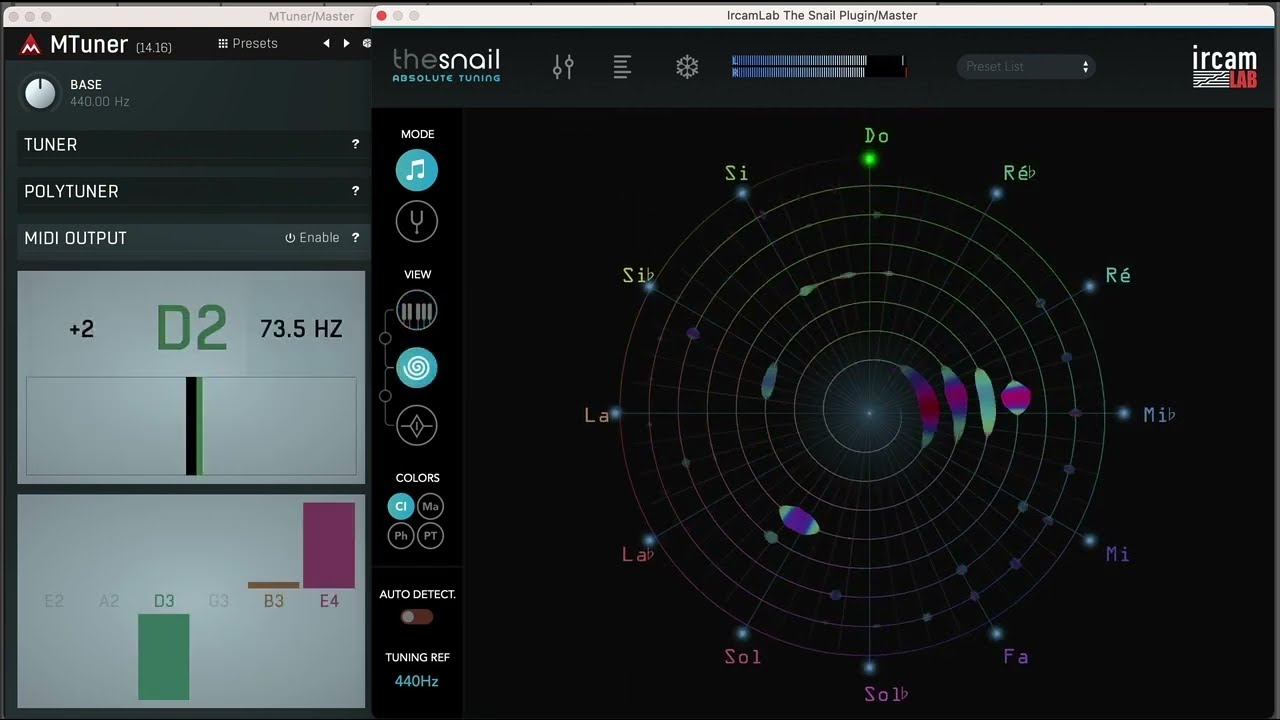Screen dimensions: 1280x720
Task: Switch to the piano keyboard view
Action: pyautogui.click(x=417, y=311)
